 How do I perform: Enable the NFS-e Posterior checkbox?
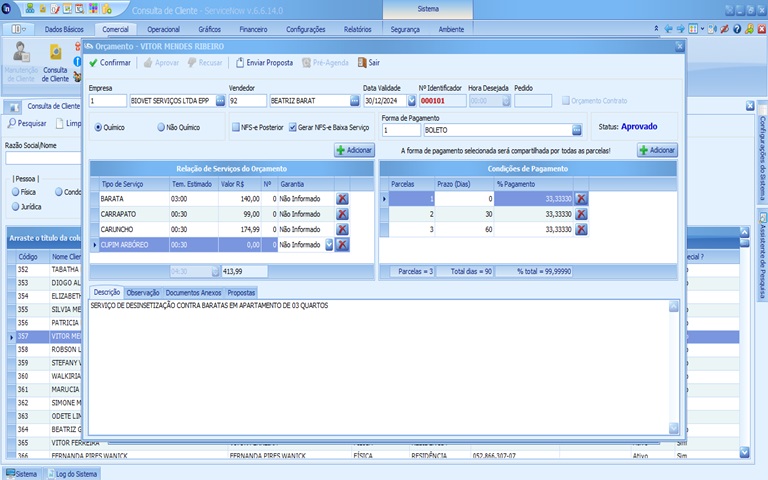coord(235,127)
